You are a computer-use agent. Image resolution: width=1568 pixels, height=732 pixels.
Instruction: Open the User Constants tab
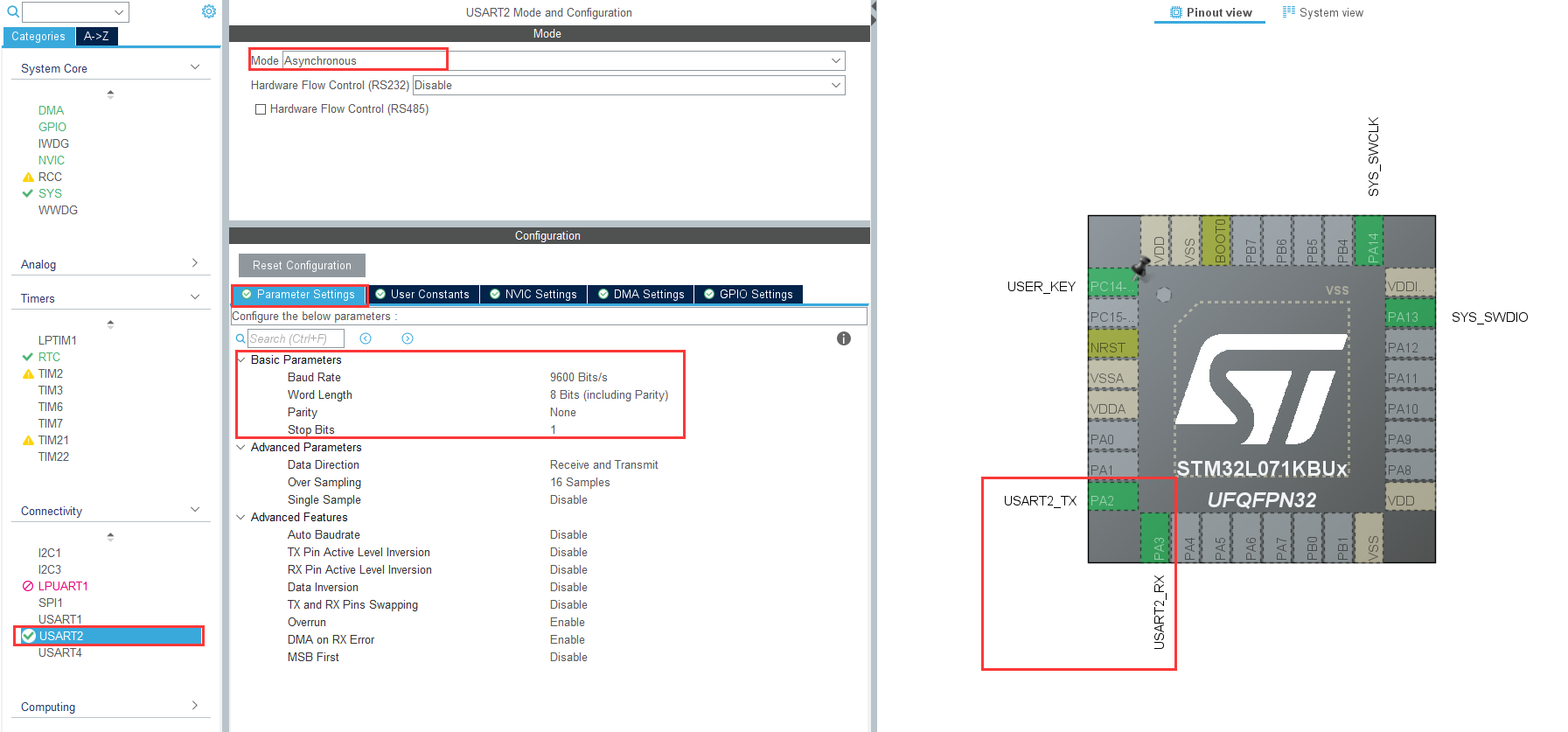423,294
